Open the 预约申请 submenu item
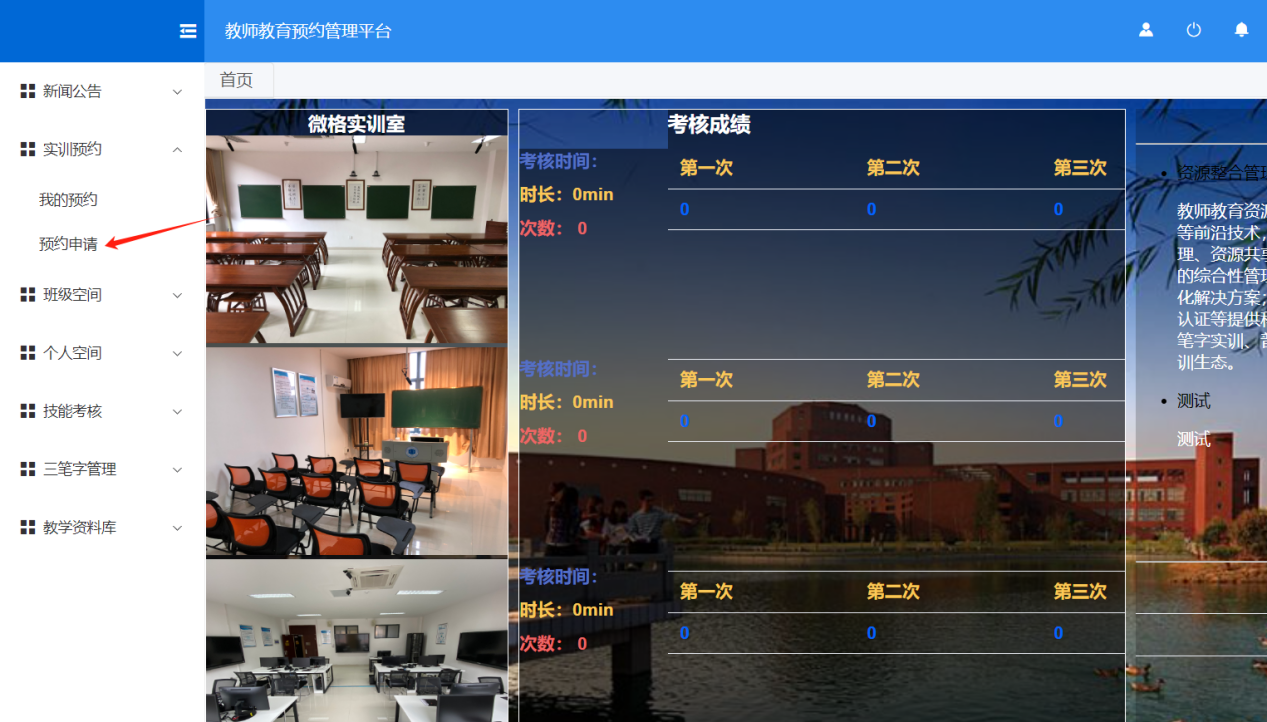 point(68,244)
